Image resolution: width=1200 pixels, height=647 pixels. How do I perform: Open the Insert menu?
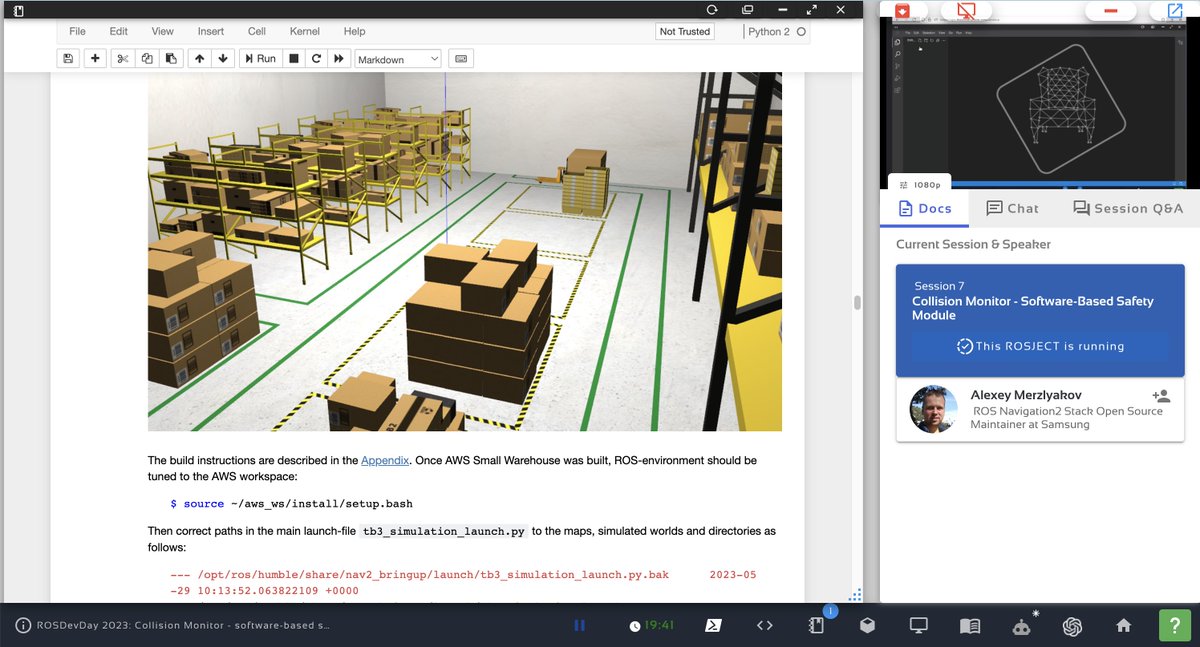coord(211,32)
